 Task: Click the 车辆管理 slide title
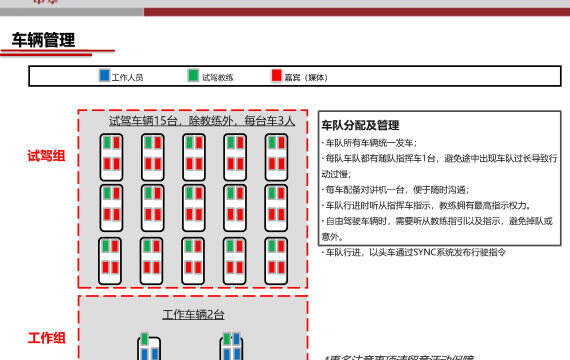coord(43,40)
